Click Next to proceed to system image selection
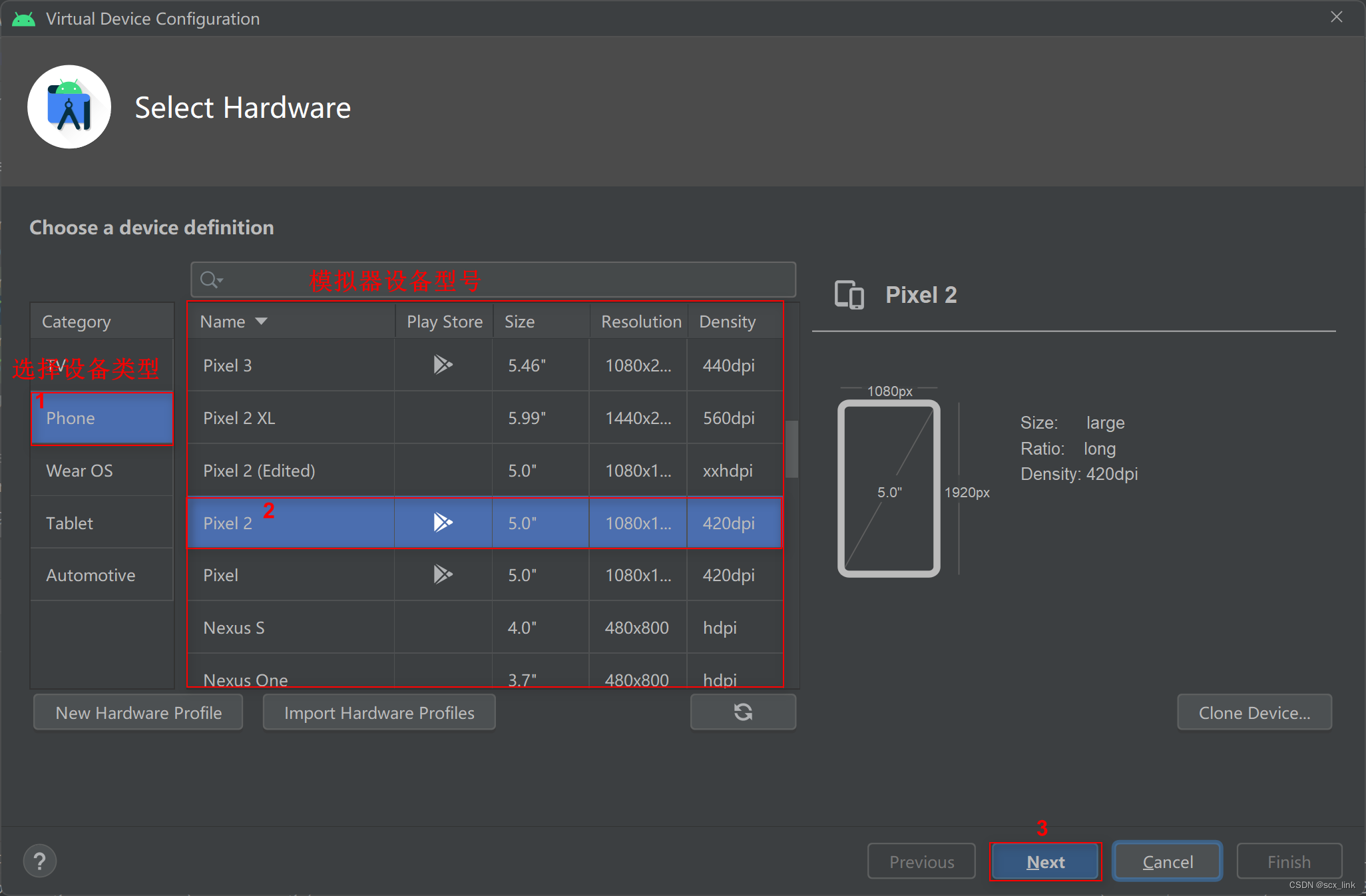Screen dimensions: 1366x896 pyautogui.click(x=1047, y=857)
